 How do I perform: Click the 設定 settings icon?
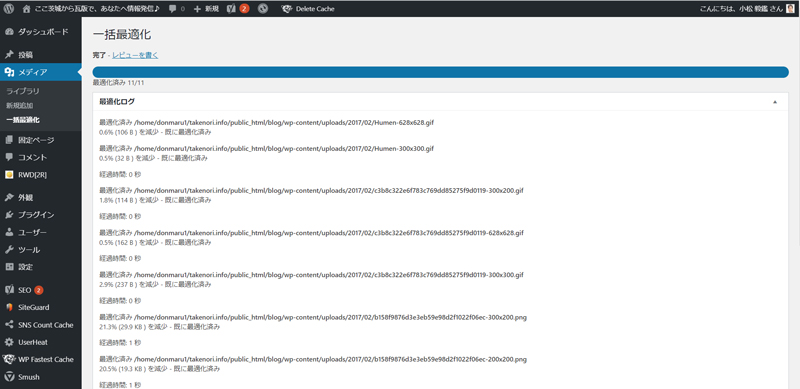(x=9, y=267)
